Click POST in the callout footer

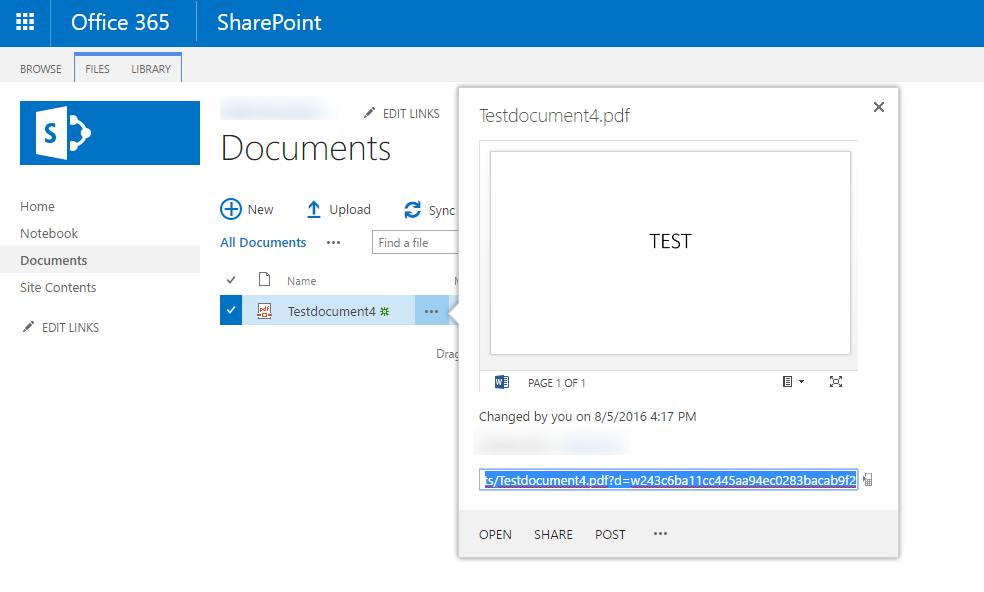610,534
